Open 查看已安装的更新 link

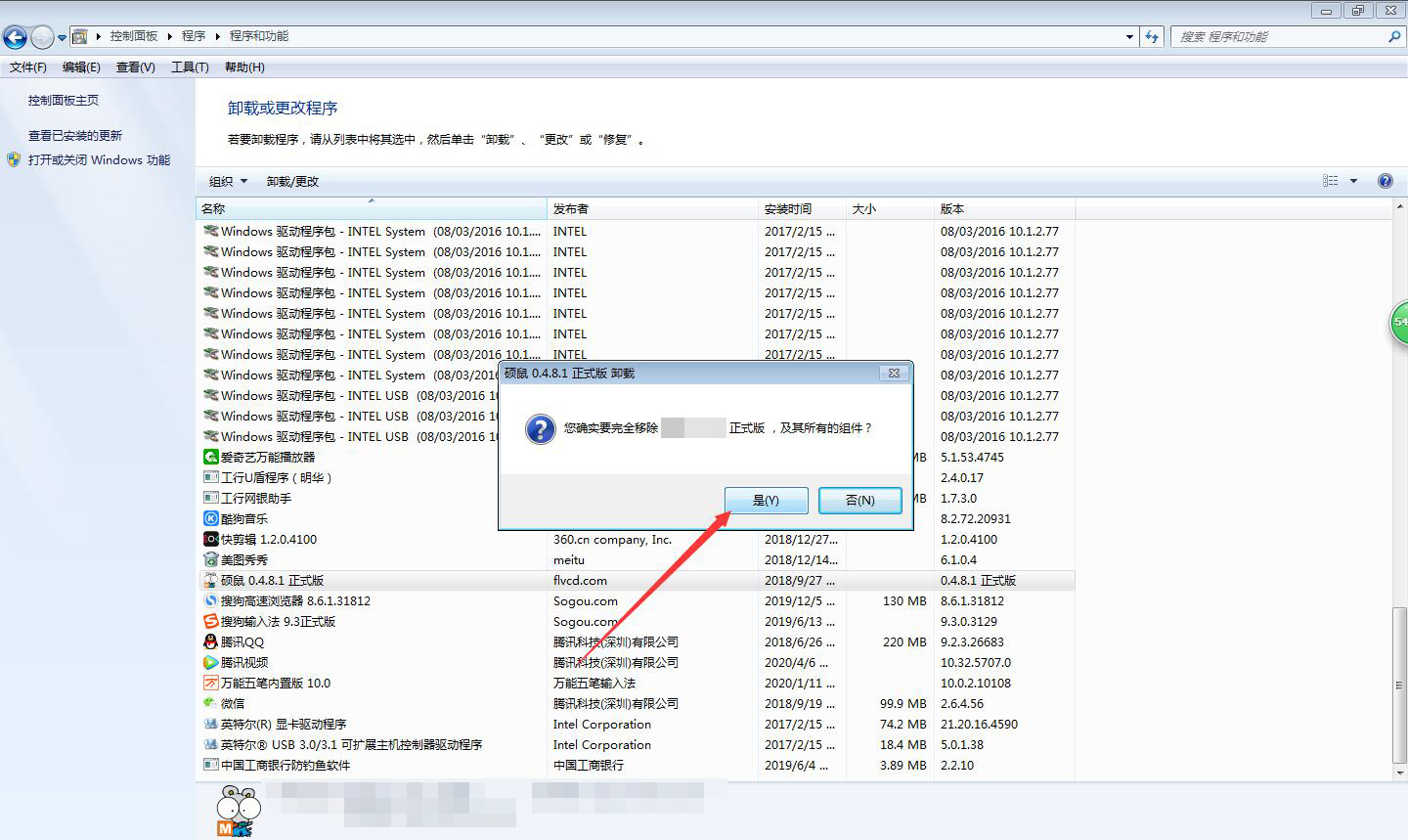point(75,136)
